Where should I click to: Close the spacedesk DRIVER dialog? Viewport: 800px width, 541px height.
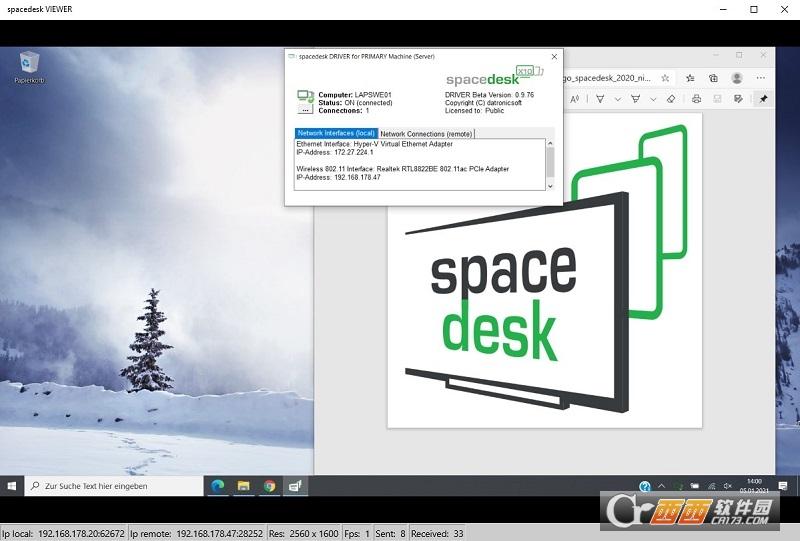tap(554, 57)
